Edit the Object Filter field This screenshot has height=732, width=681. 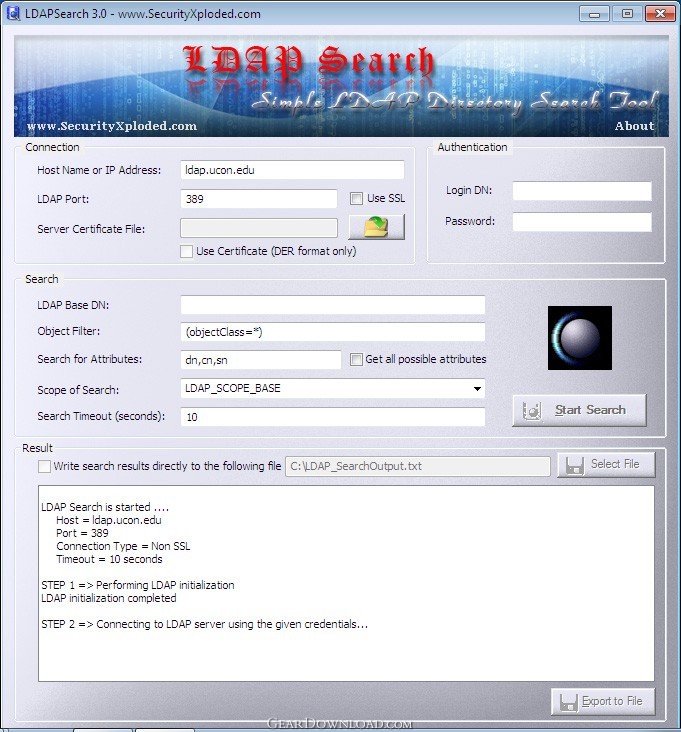click(332, 332)
